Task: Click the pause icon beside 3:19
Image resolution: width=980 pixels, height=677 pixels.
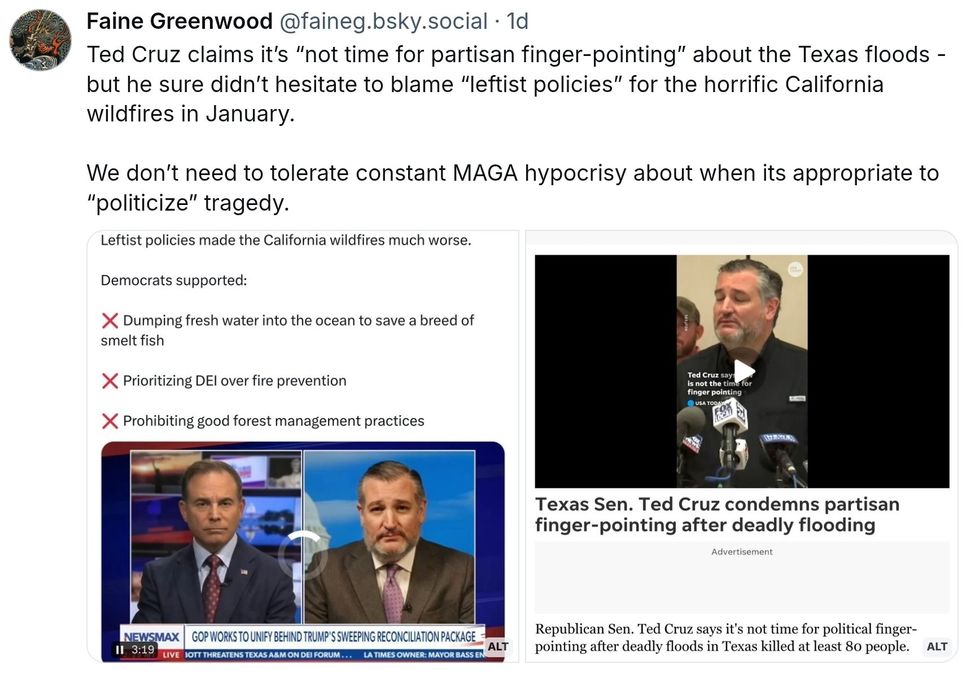Action: click(120, 650)
